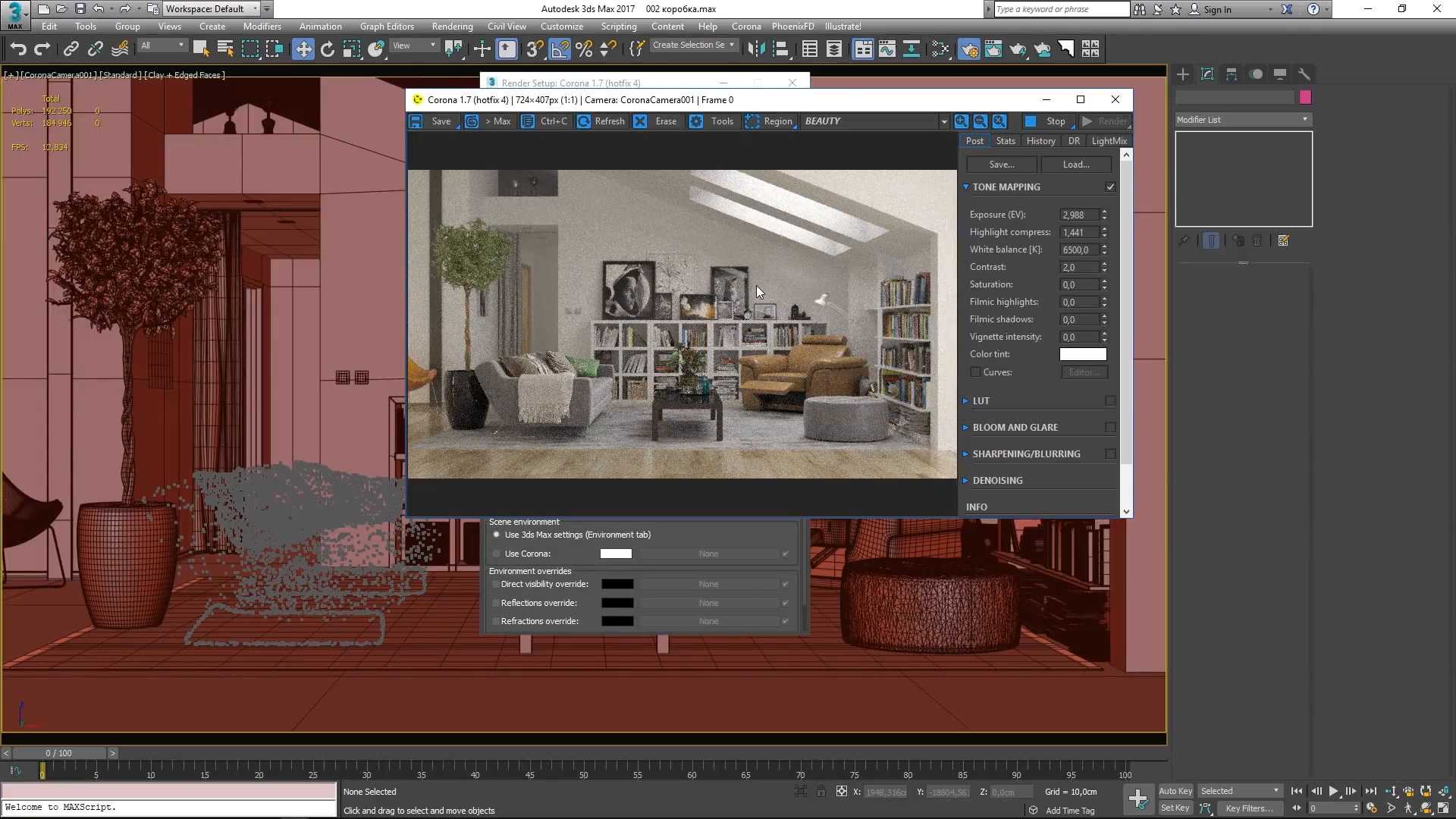
Task: Click the Load post settings button
Action: tap(1076, 163)
